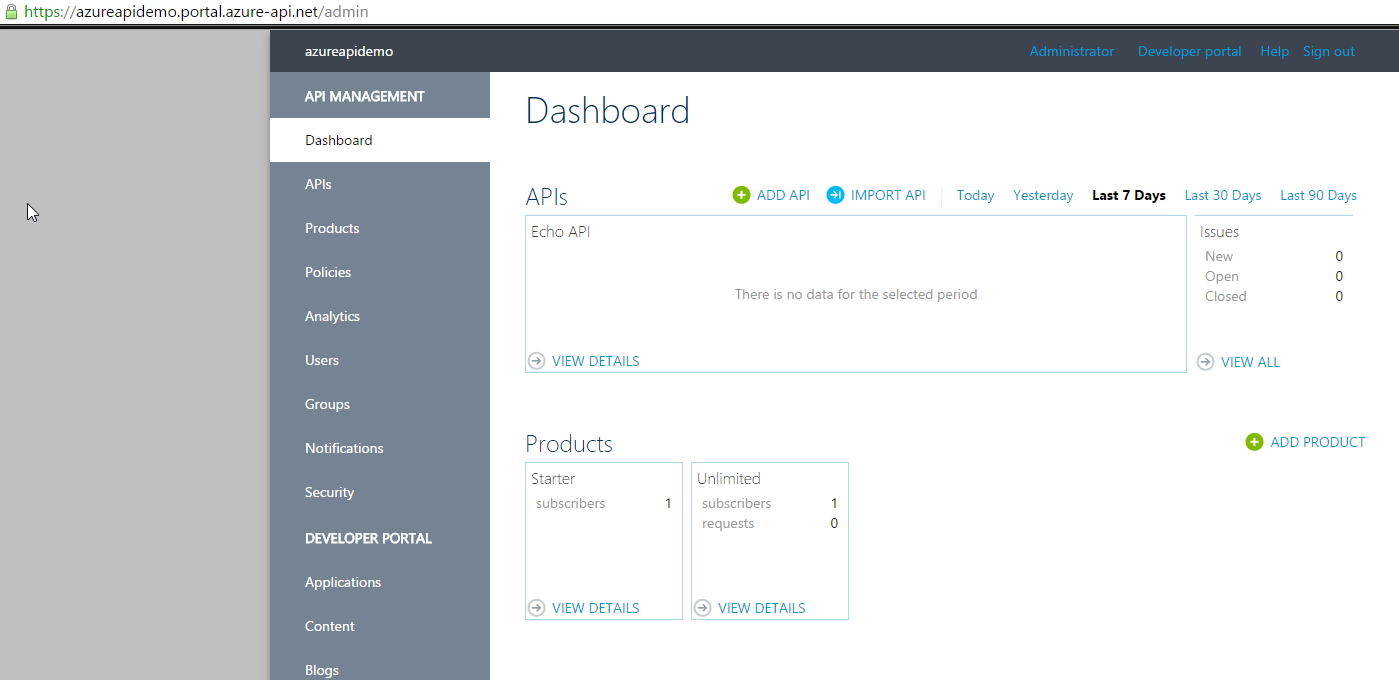Open Security in the sidebar
The image size is (1399, 680).
click(x=380, y=492)
